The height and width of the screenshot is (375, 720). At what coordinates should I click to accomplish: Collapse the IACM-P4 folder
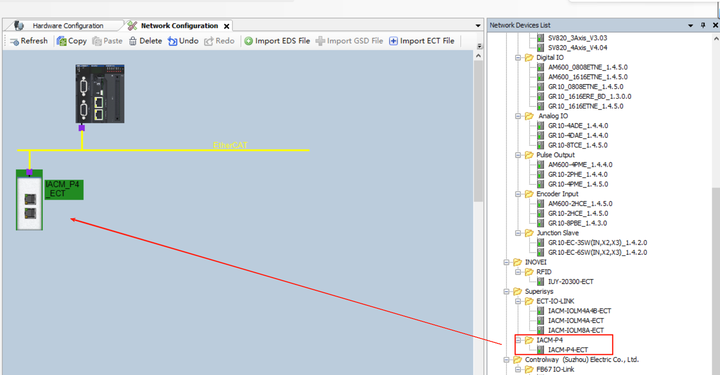point(518,340)
